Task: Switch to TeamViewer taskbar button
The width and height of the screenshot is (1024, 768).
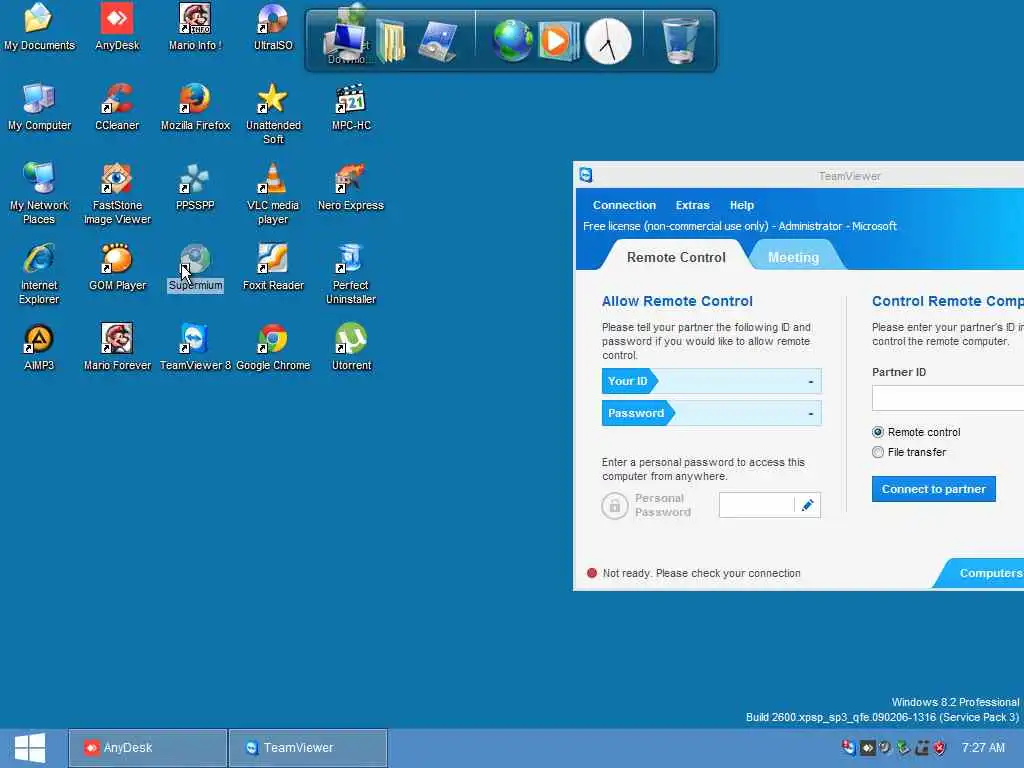Action: click(308, 748)
